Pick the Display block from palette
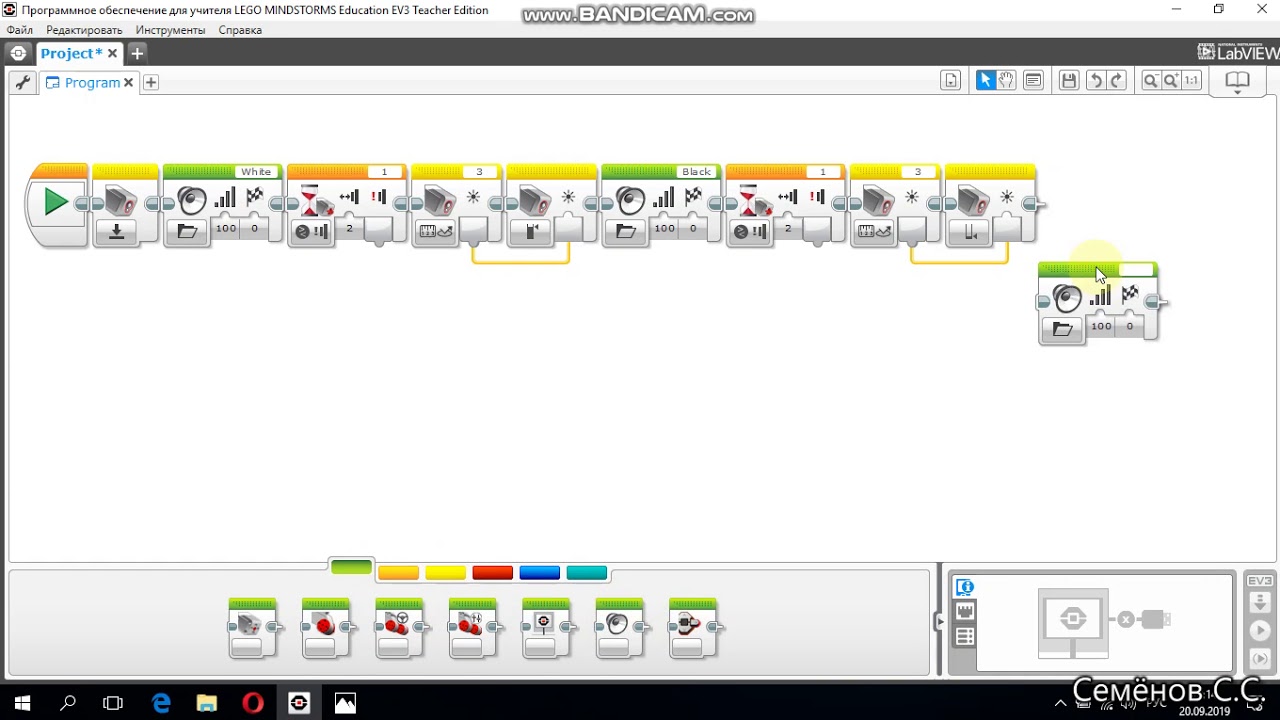The image size is (1280, 720). 546,628
